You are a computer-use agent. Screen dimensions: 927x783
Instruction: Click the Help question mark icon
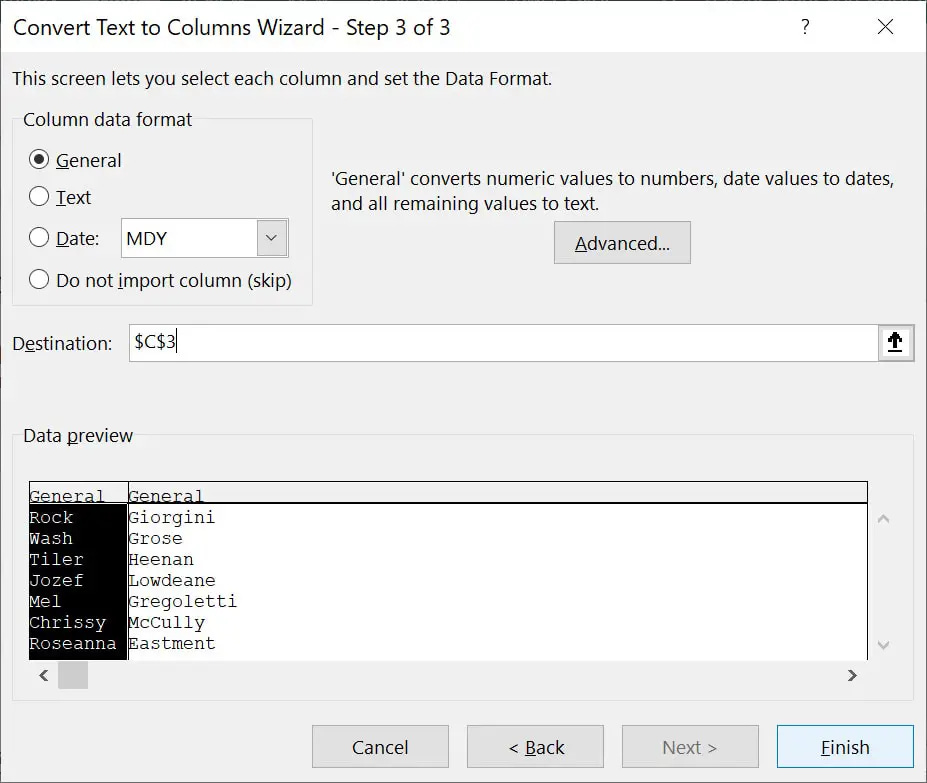(x=805, y=28)
